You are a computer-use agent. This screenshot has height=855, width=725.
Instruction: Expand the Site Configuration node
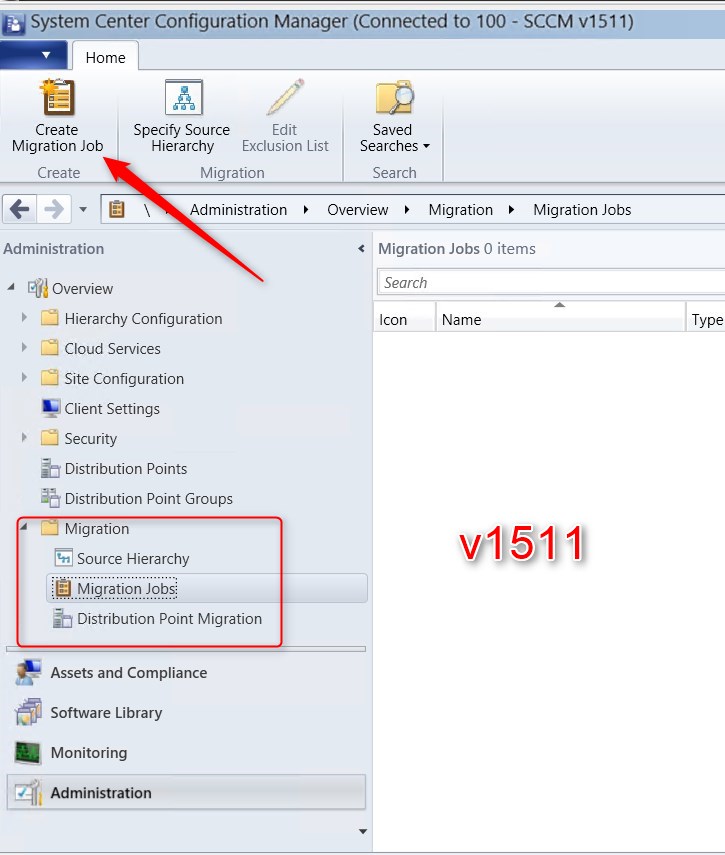pyautogui.click(x=24, y=377)
